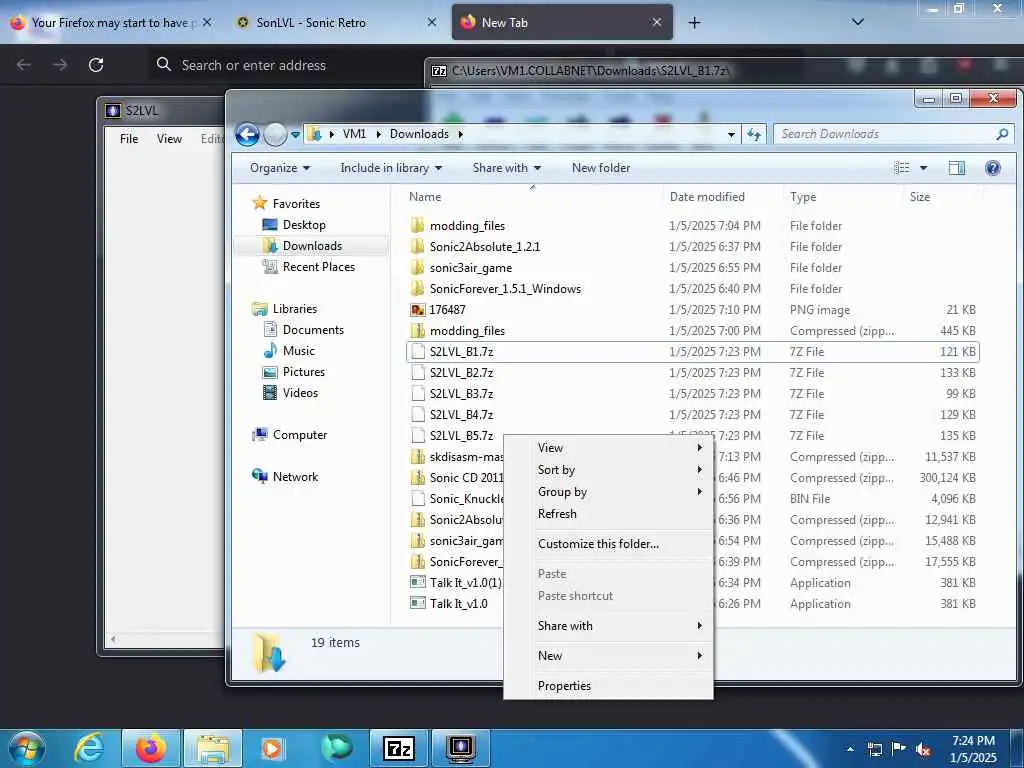Switch to the SonLVL - Sonic Retro tab

tap(335, 23)
